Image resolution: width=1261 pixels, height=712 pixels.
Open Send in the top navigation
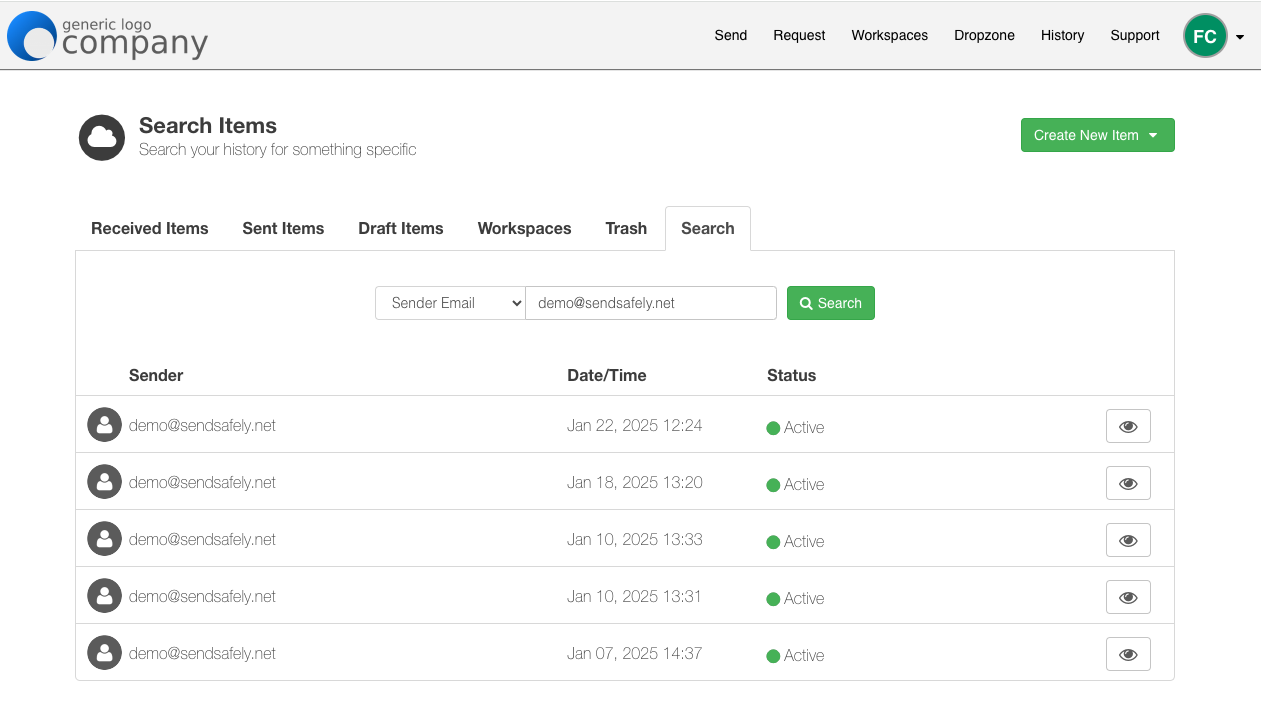click(731, 35)
